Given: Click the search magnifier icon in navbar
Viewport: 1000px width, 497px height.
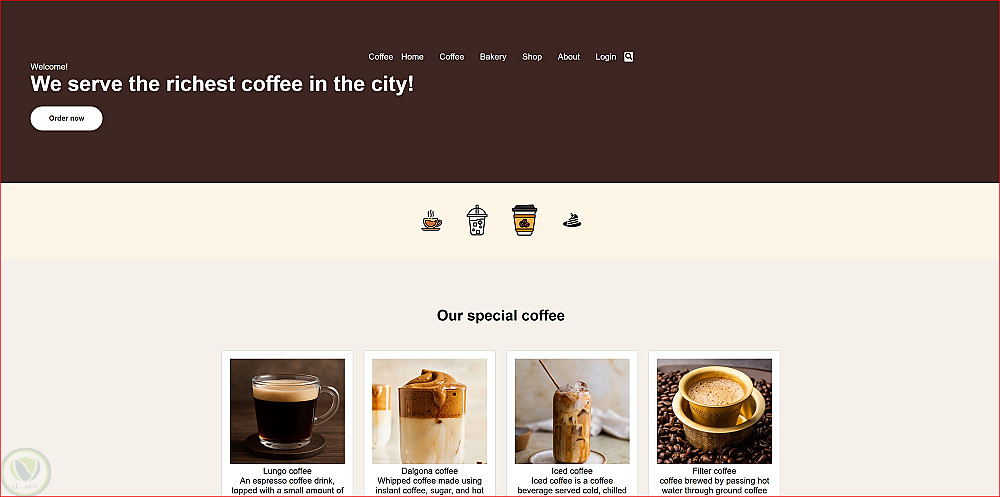Looking at the screenshot, I should tap(628, 57).
